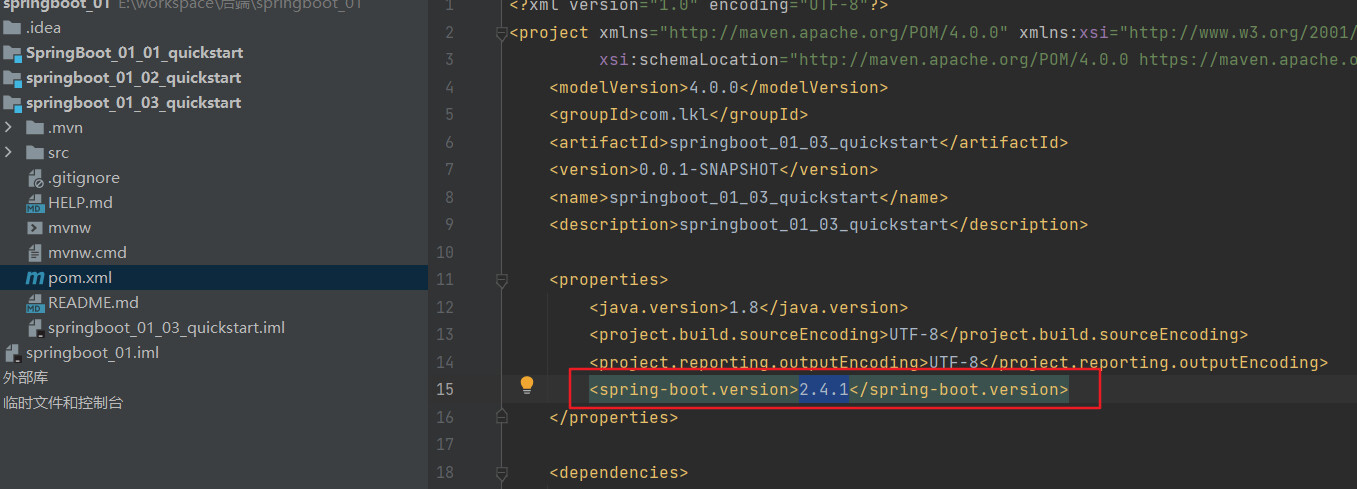
Task: Click the HELP.md markdown icon
Action: tap(35, 203)
